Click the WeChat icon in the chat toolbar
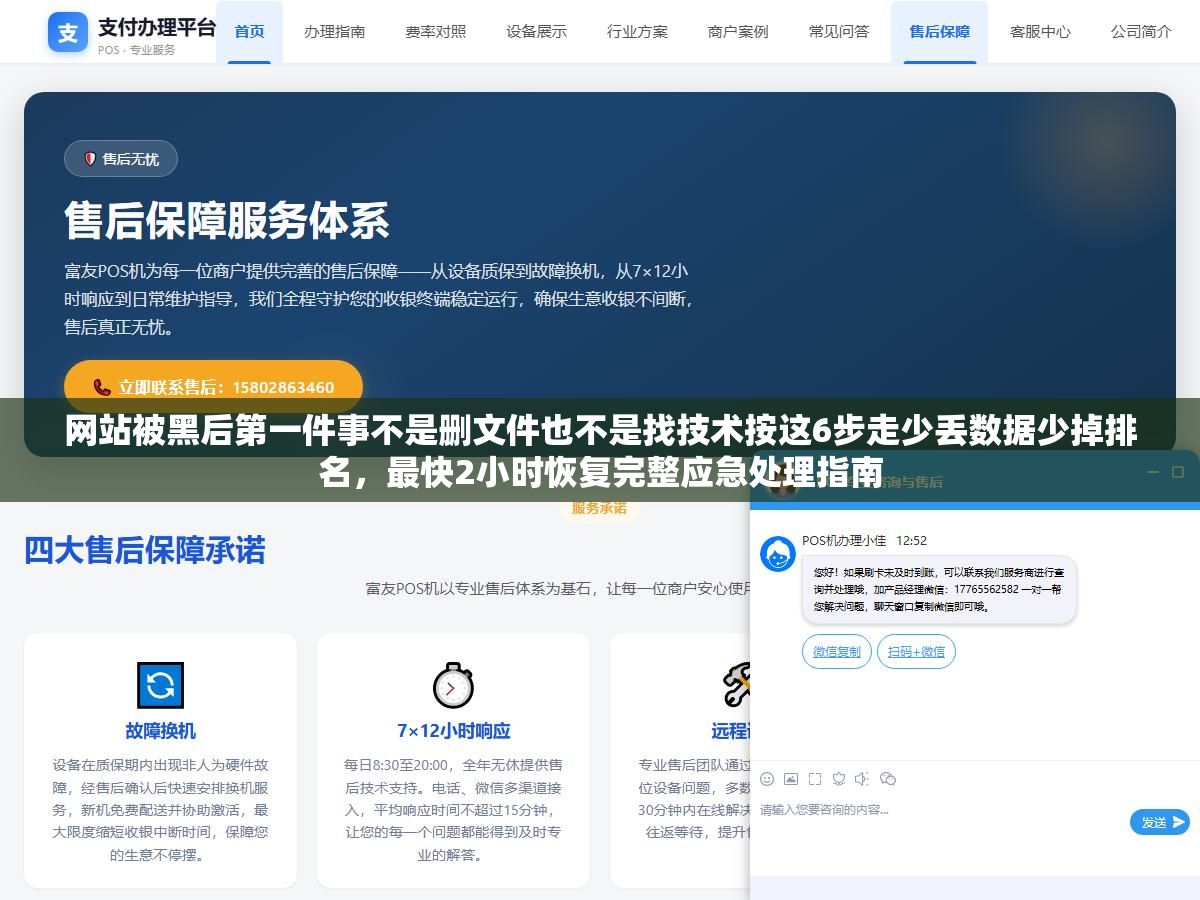 click(x=888, y=779)
